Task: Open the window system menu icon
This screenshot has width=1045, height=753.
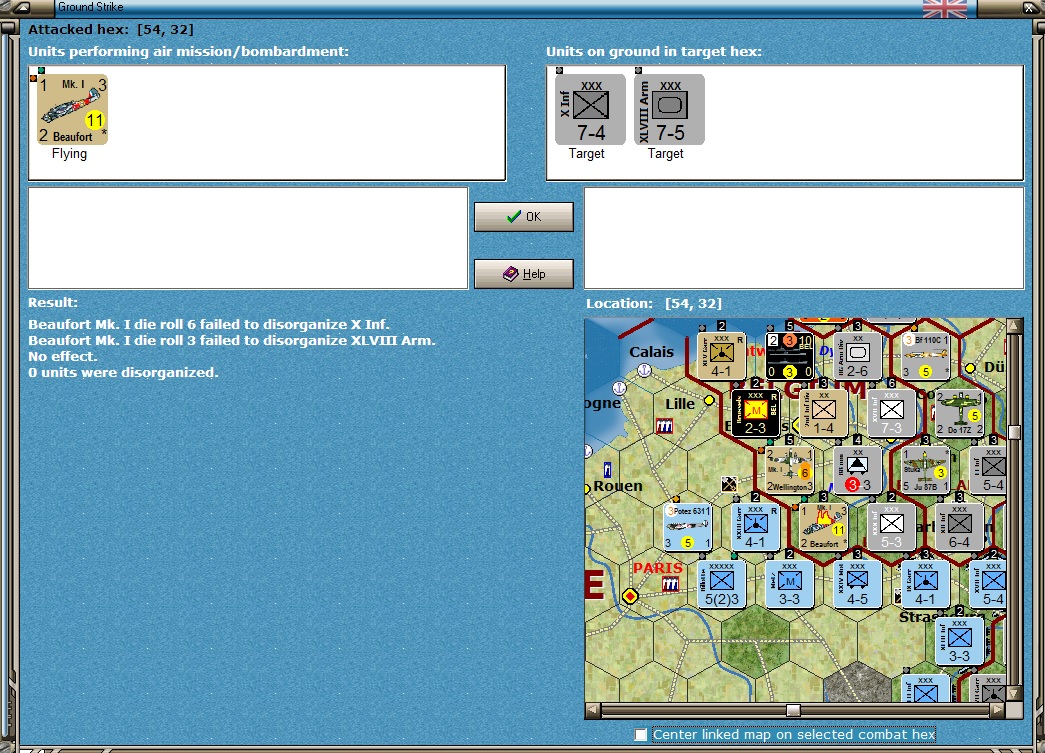Action: [21, 7]
